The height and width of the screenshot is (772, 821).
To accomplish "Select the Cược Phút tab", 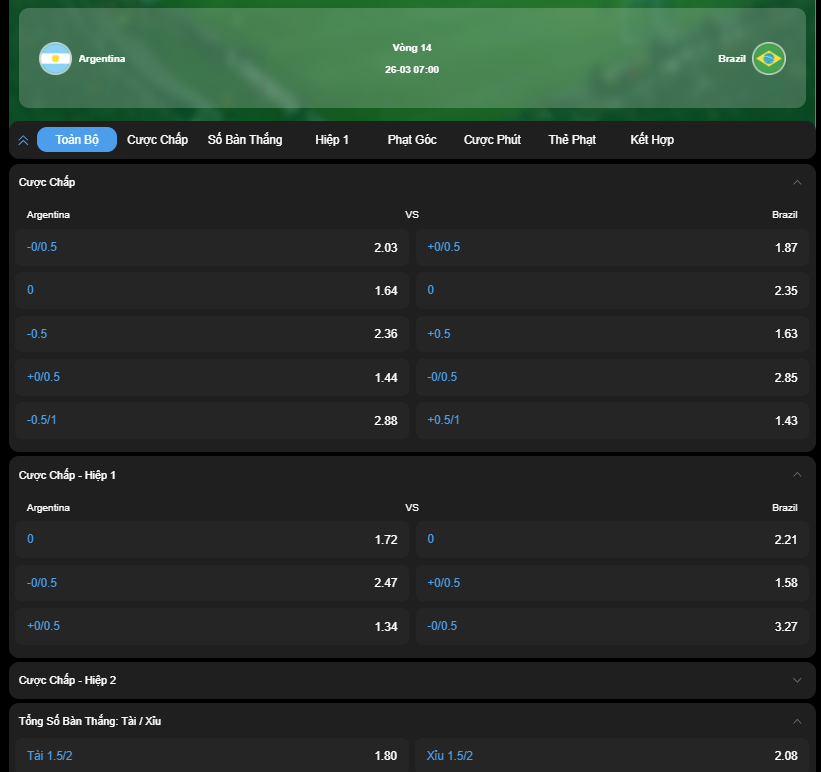I will coord(492,139).
